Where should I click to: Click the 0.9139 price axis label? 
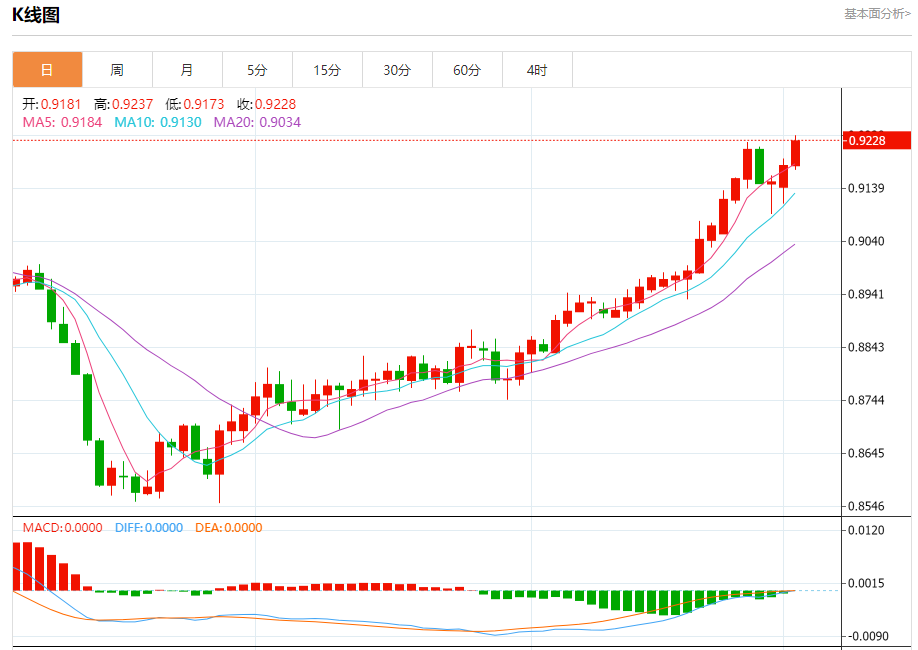(866, 188)
